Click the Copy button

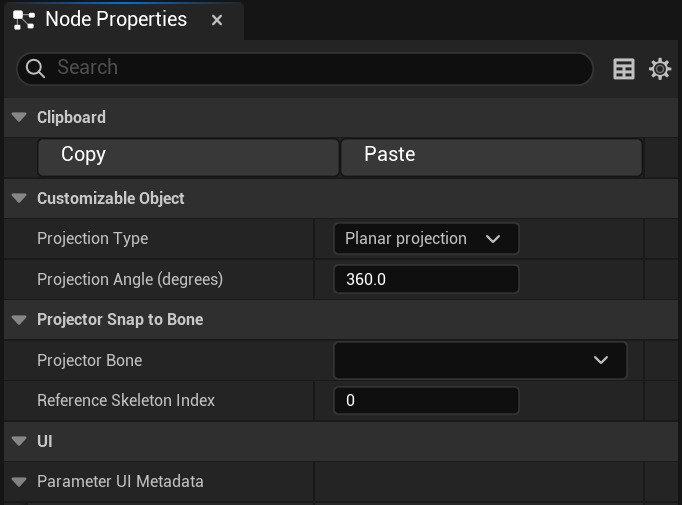[x=188, y=157]
